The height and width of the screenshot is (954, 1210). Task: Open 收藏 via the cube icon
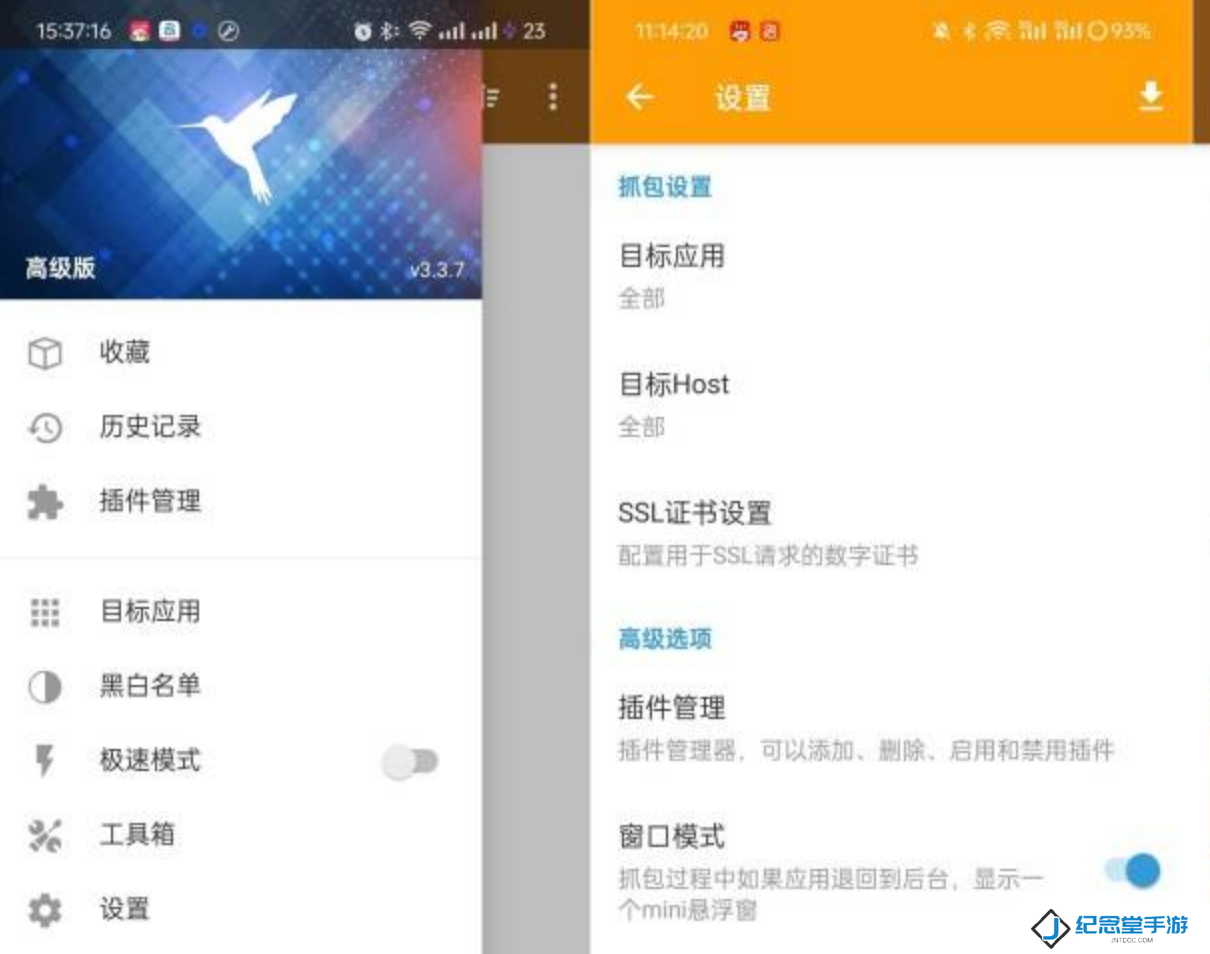[x=44, y=353]
